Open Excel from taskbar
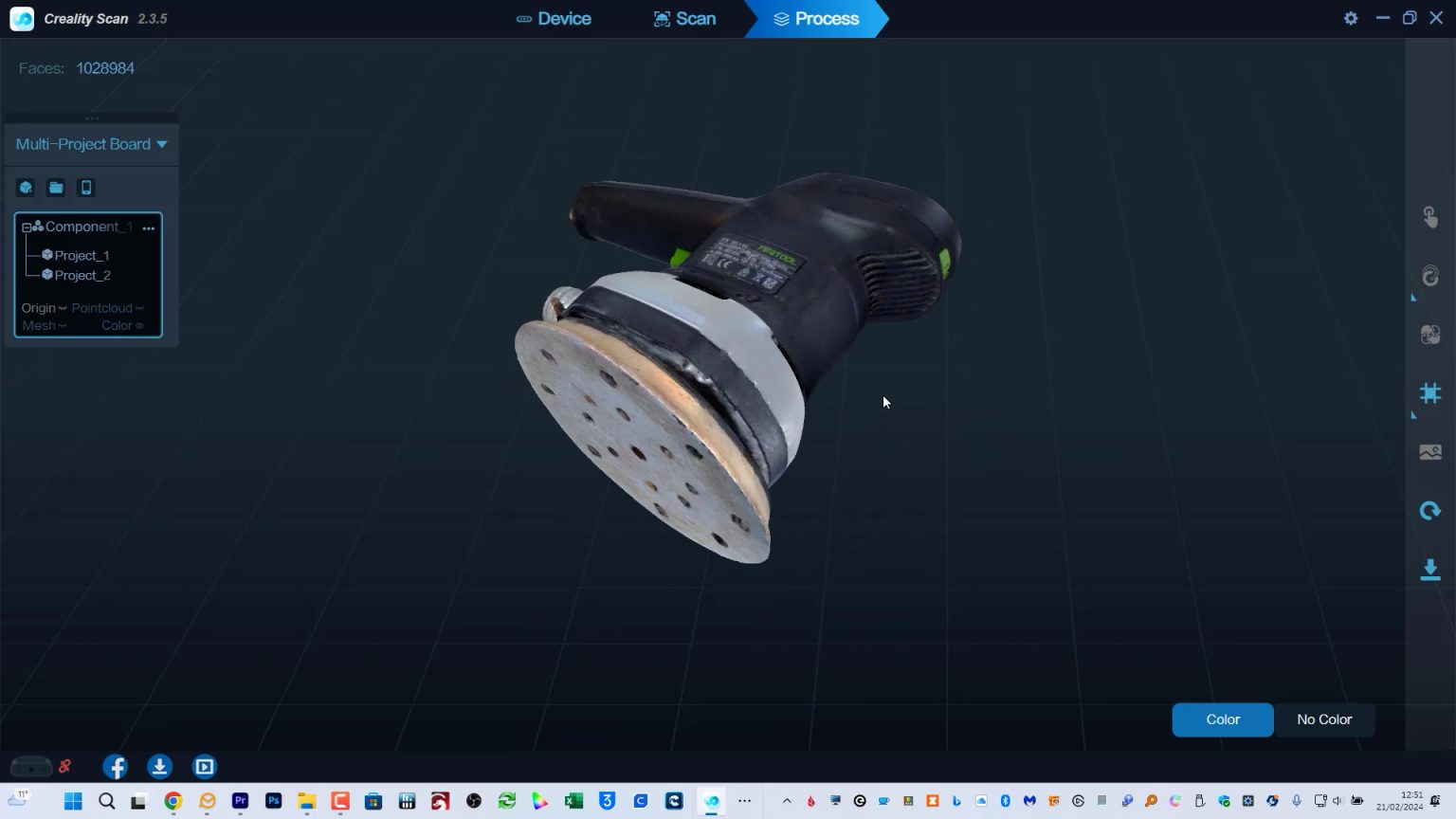Screen dimensions: 1456x819 [573, 801]
